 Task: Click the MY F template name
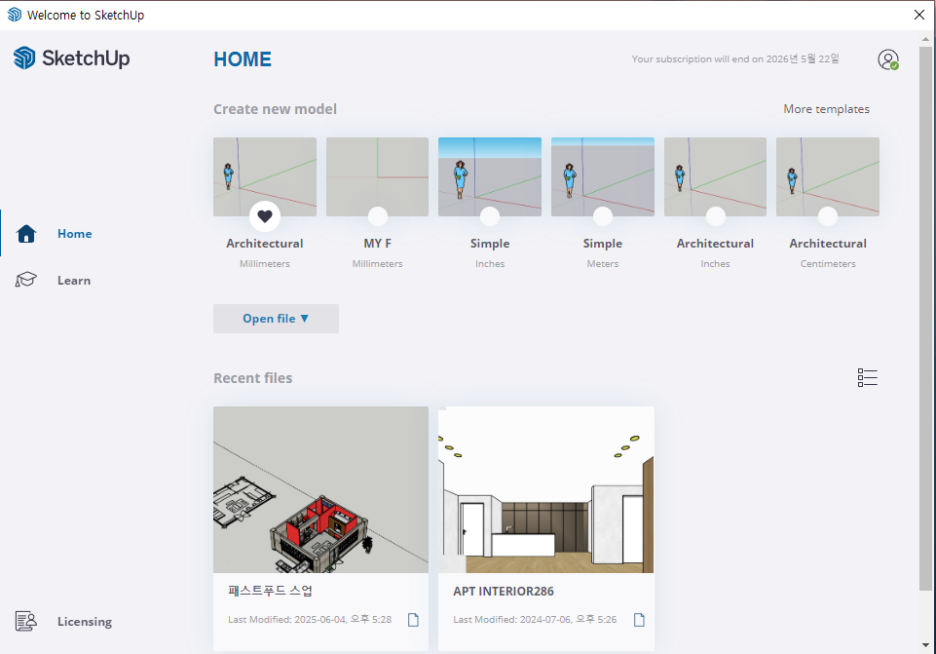pyautogui.click(x=377, y=243)
